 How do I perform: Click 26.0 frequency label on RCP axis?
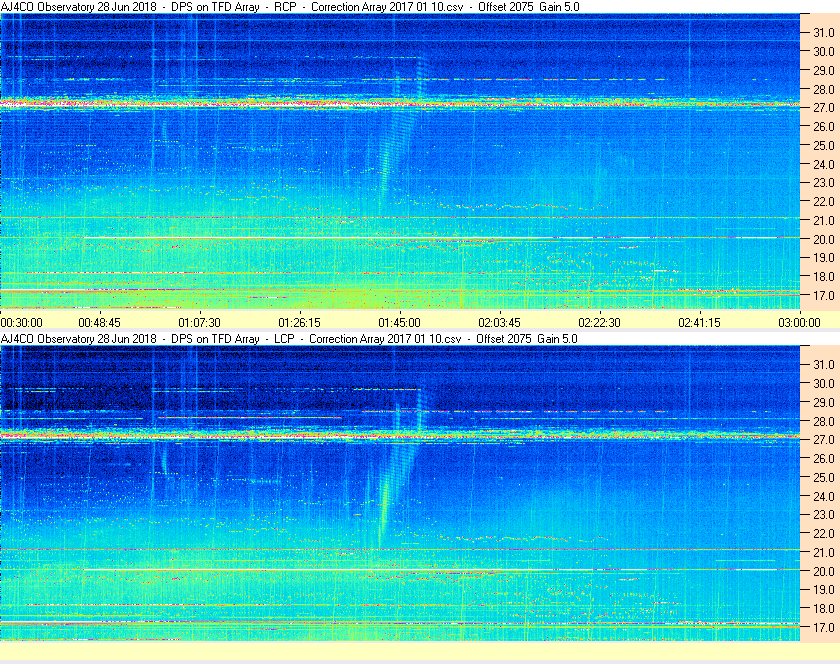[824, 126]
